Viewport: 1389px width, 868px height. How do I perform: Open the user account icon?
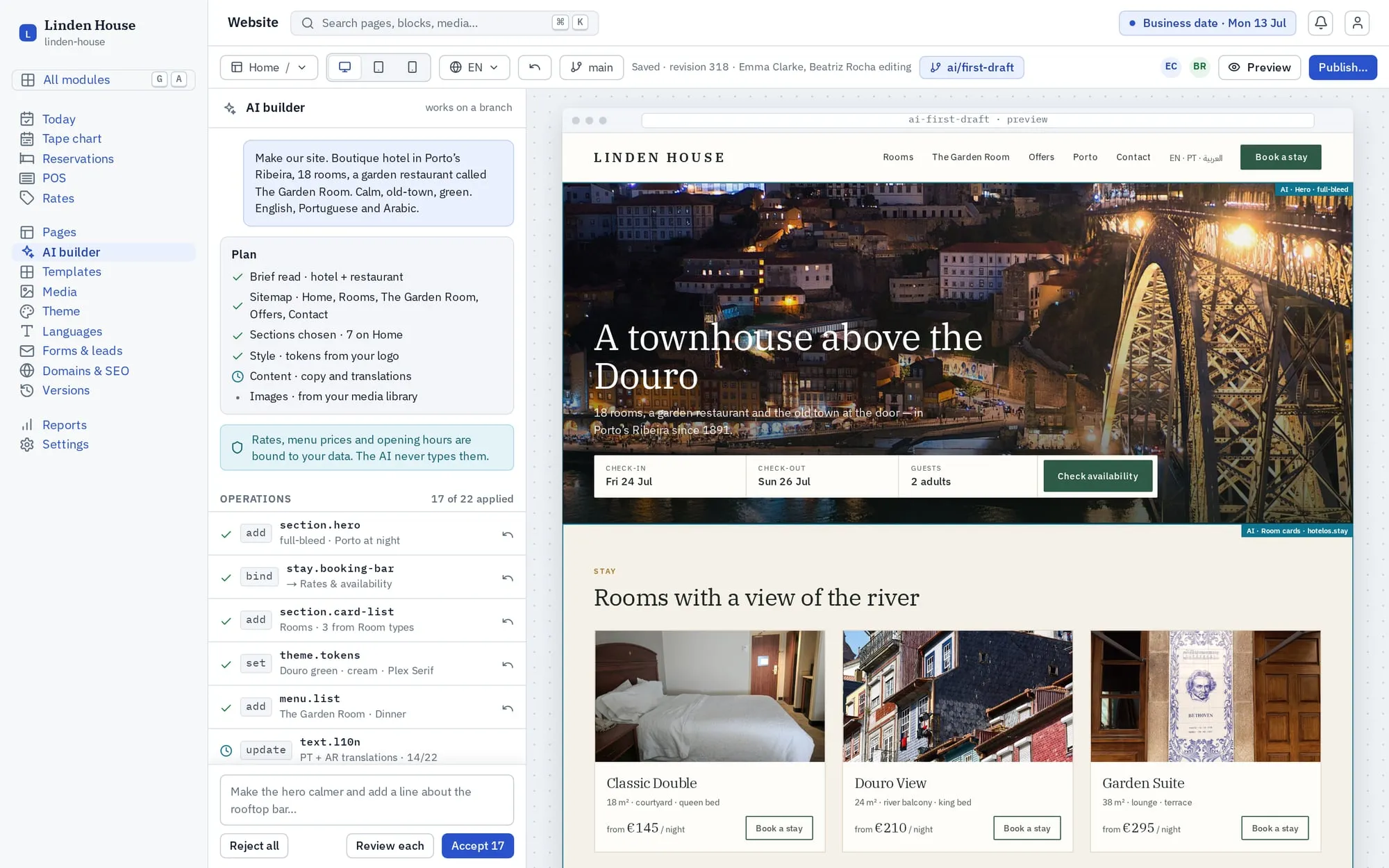(x=1357, y=23)
